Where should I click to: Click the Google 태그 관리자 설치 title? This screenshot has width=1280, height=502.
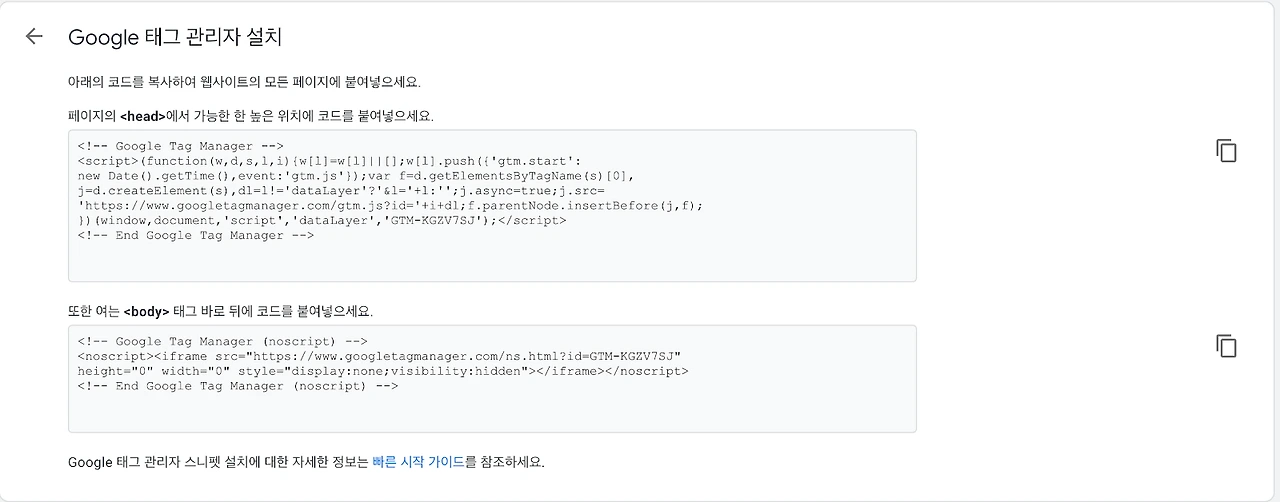click(x=175, y=37)
